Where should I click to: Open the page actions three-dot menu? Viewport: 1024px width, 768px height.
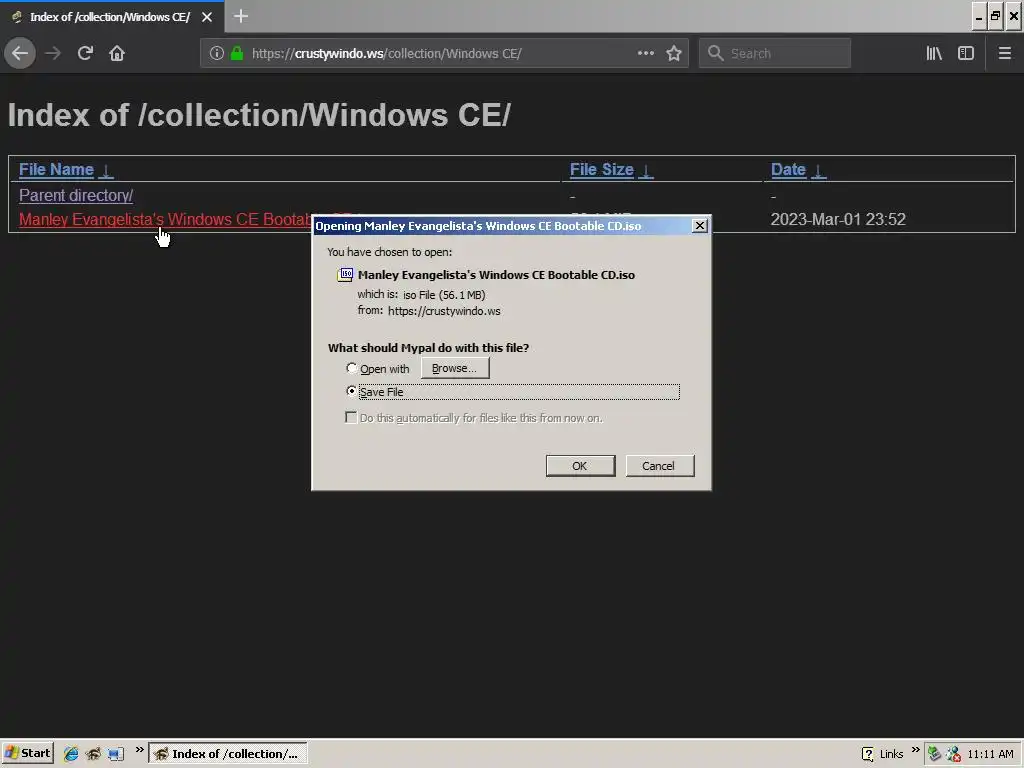pyautogui.click(x=645, y=53)
